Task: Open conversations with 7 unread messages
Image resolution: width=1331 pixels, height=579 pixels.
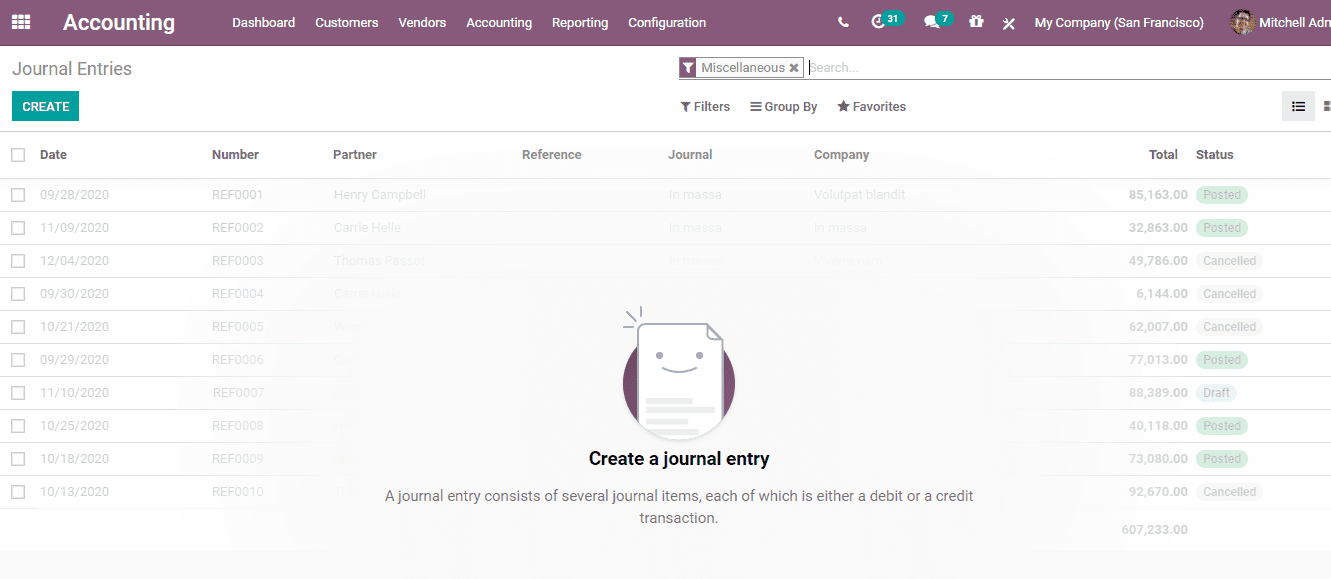Action: coord(932,21)
